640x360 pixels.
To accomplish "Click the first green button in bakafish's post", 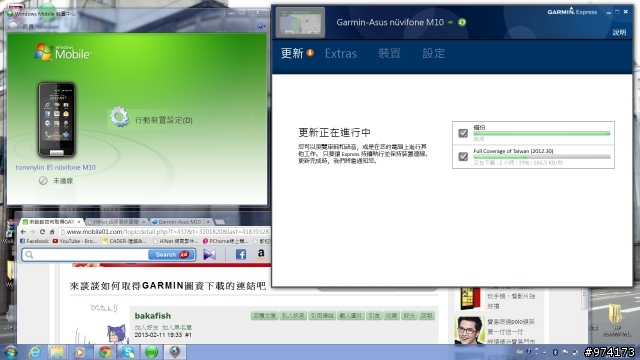I will coord(264,316).
